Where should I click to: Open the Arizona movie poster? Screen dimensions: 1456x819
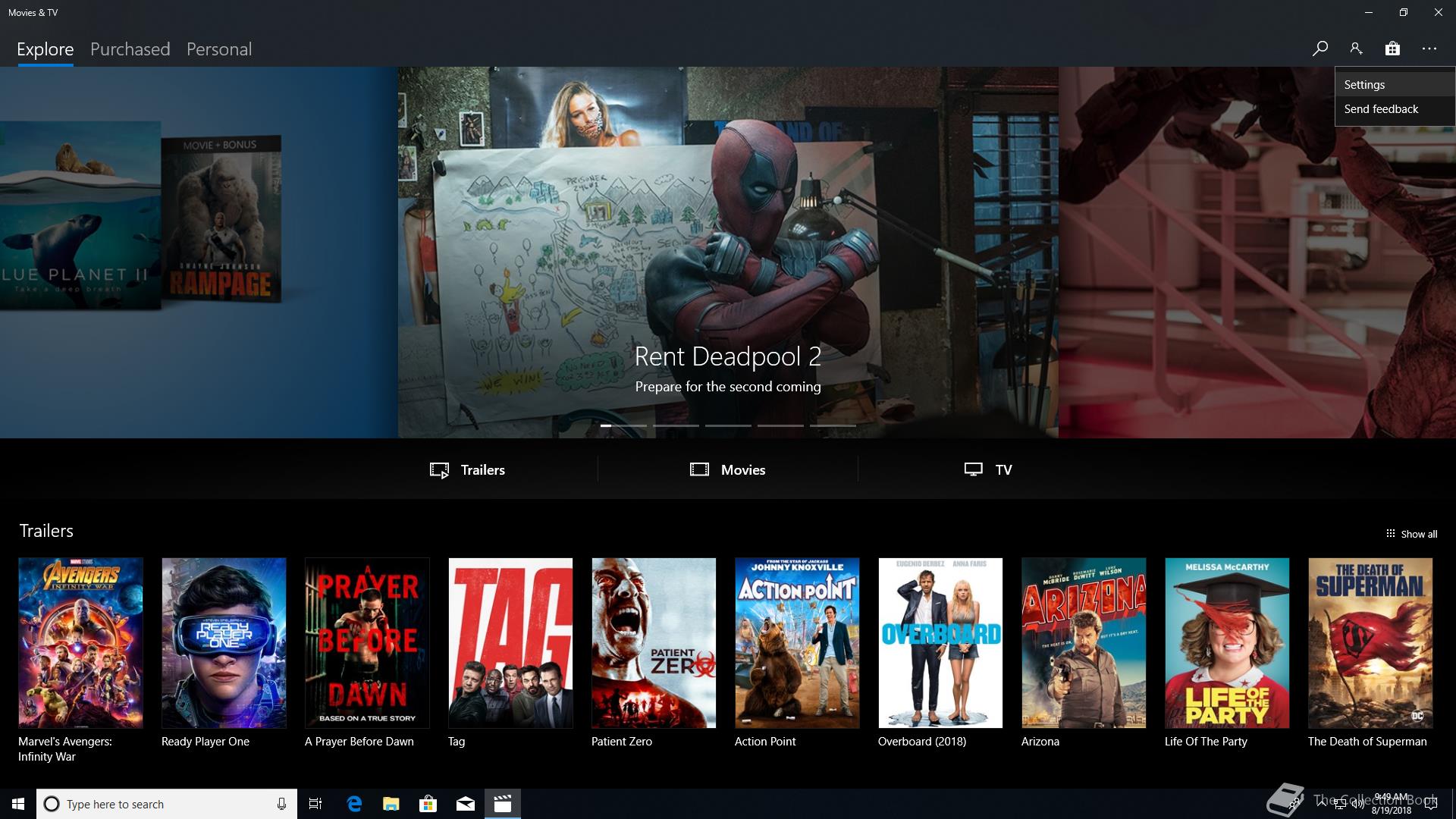click(x=1084, y=643)
